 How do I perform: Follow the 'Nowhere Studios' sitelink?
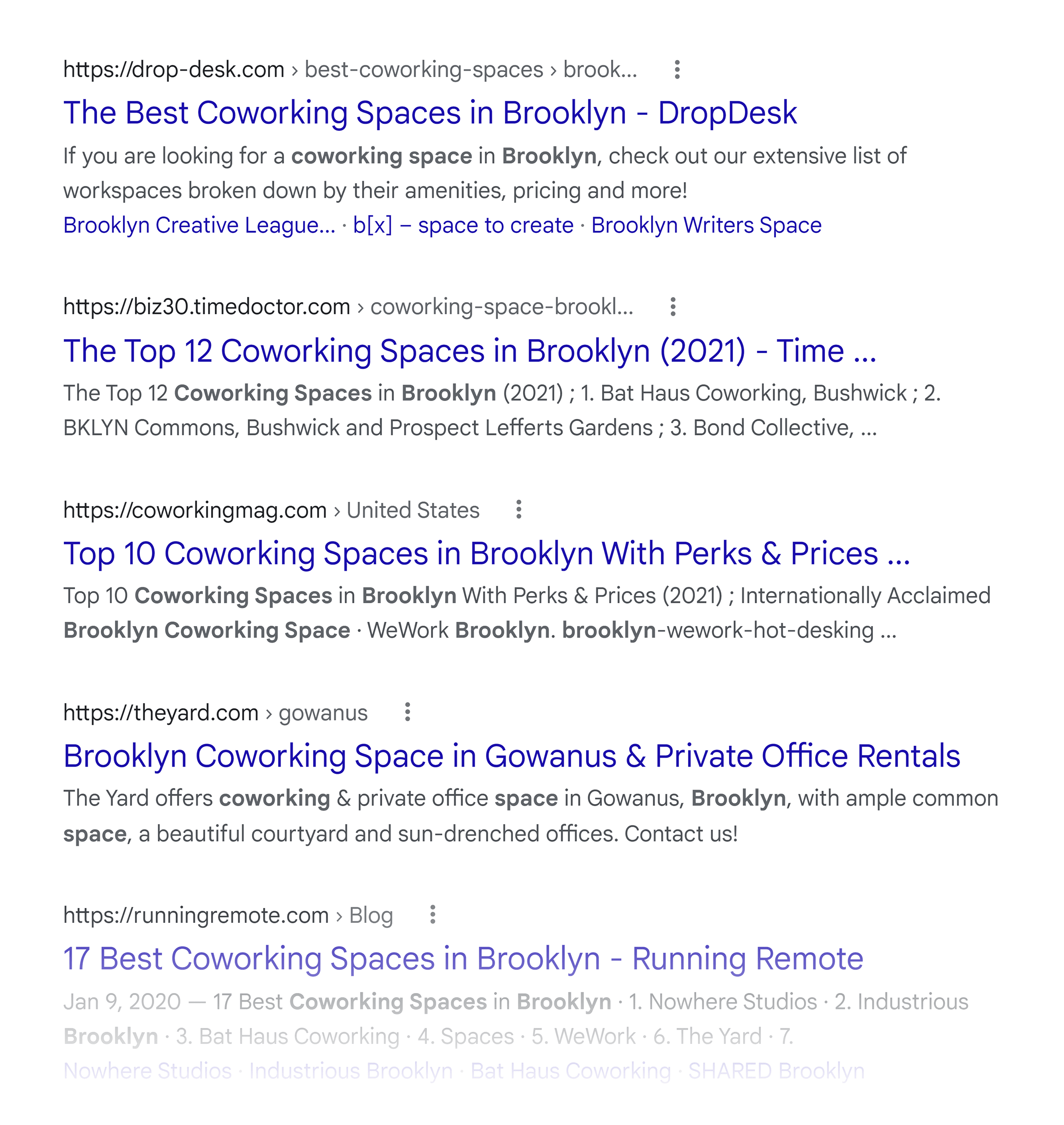point(147,1071)
